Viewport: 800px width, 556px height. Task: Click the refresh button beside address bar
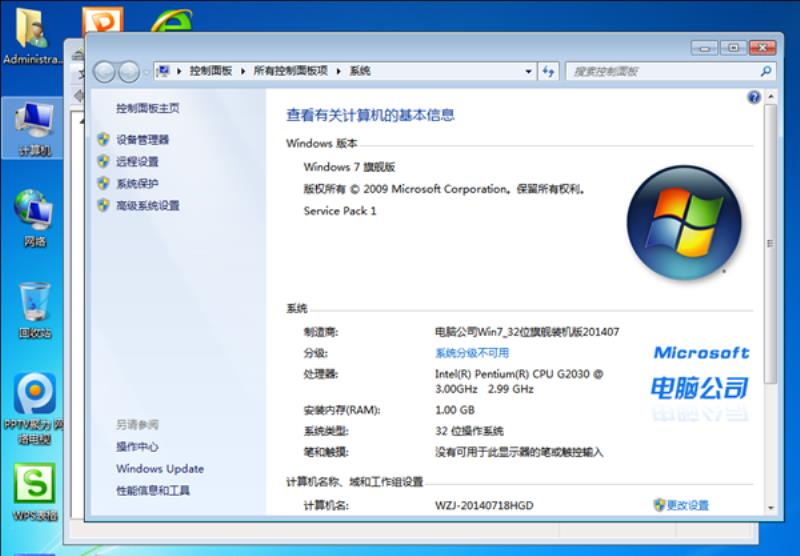click(548, 71)
